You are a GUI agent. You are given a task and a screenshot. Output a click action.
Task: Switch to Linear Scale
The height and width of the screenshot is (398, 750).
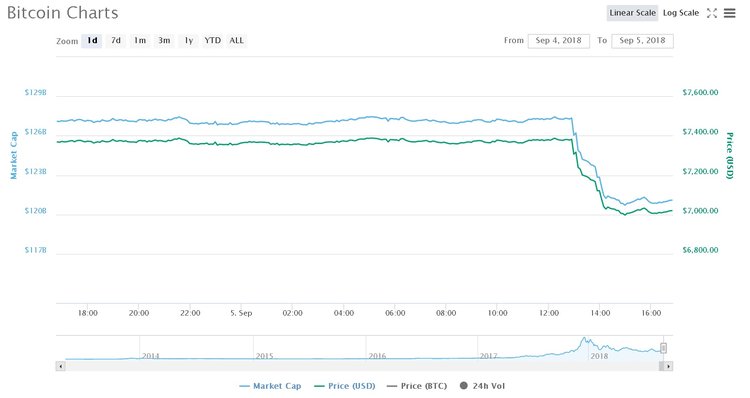coord(632,13)
